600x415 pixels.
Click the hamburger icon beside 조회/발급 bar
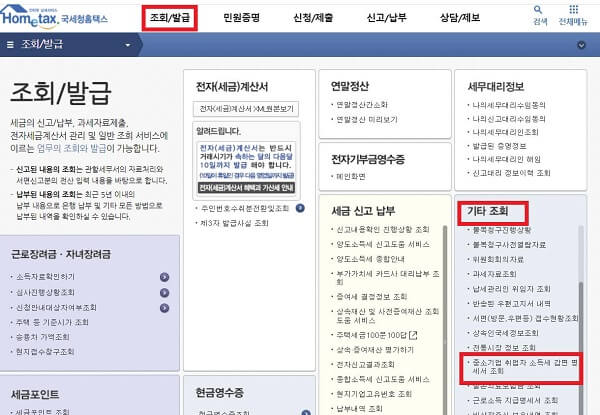coord(10,45)
